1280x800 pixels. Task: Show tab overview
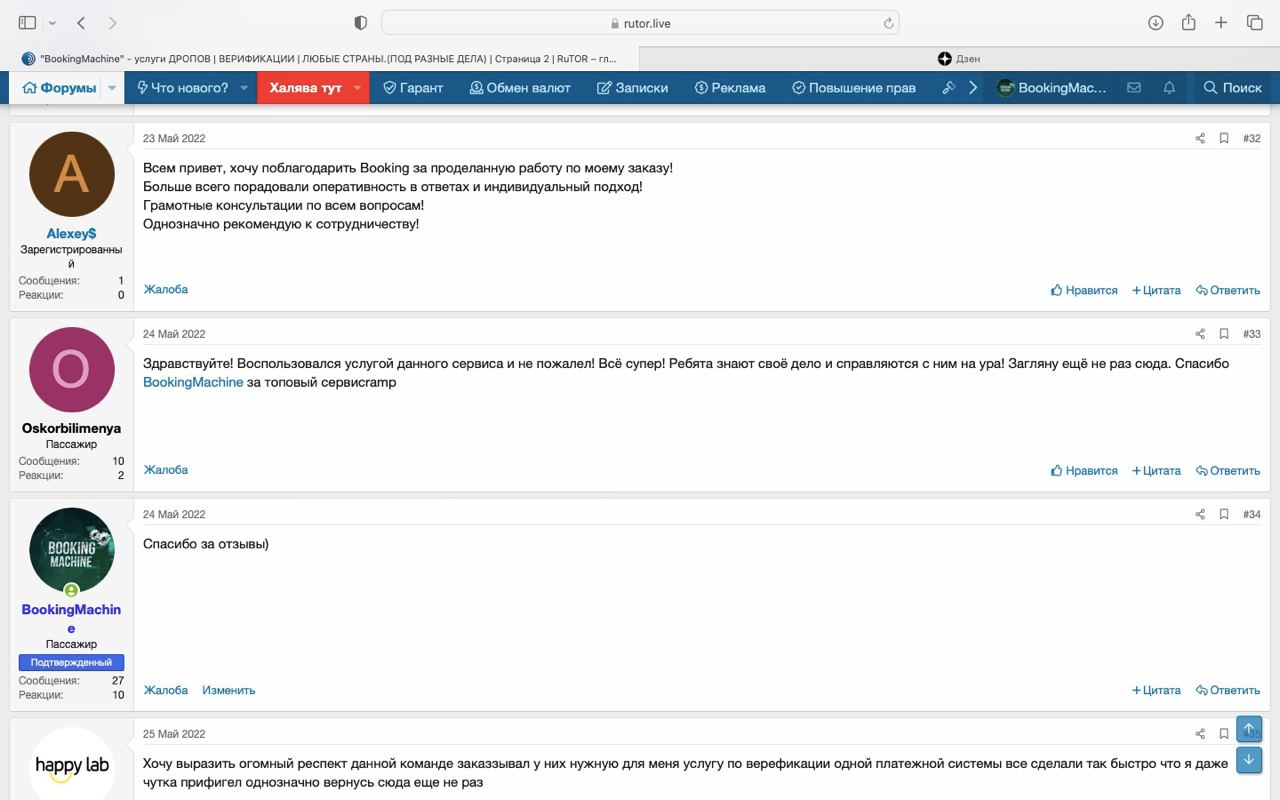[1254, 22]
